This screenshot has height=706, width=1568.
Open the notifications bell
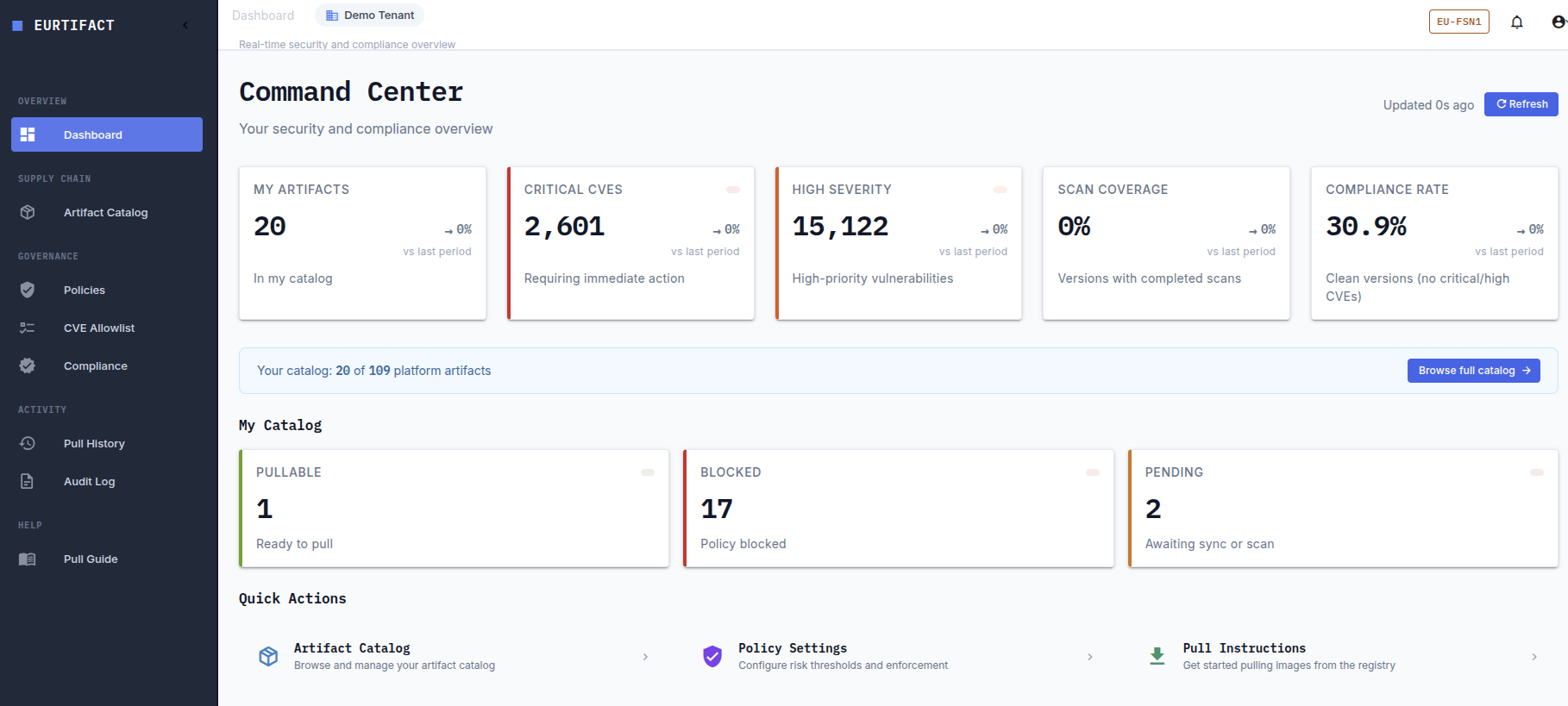[1517, 22]
